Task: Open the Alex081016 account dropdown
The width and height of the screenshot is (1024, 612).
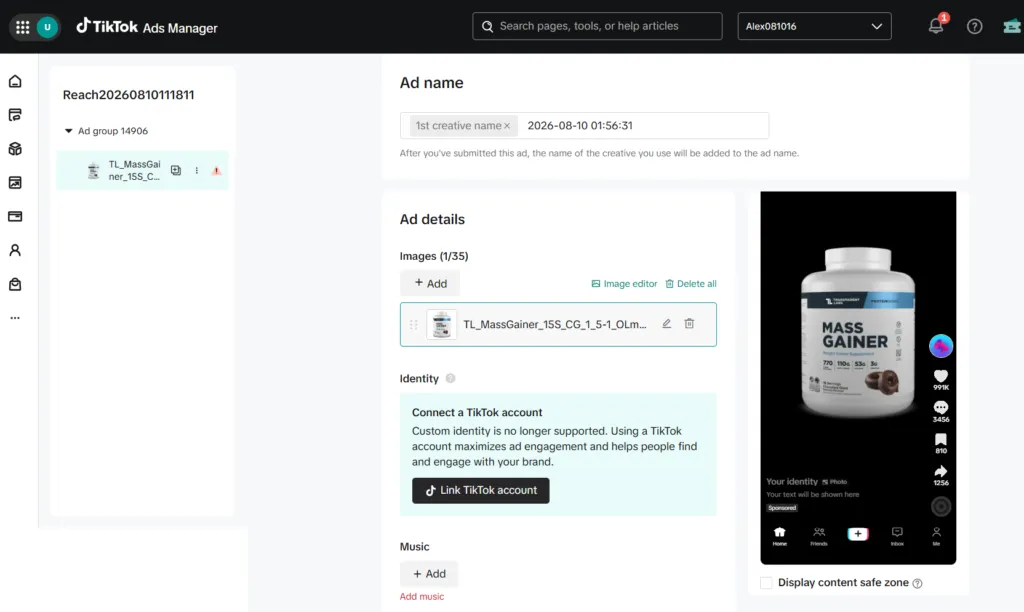Action: tap(814, 26)
